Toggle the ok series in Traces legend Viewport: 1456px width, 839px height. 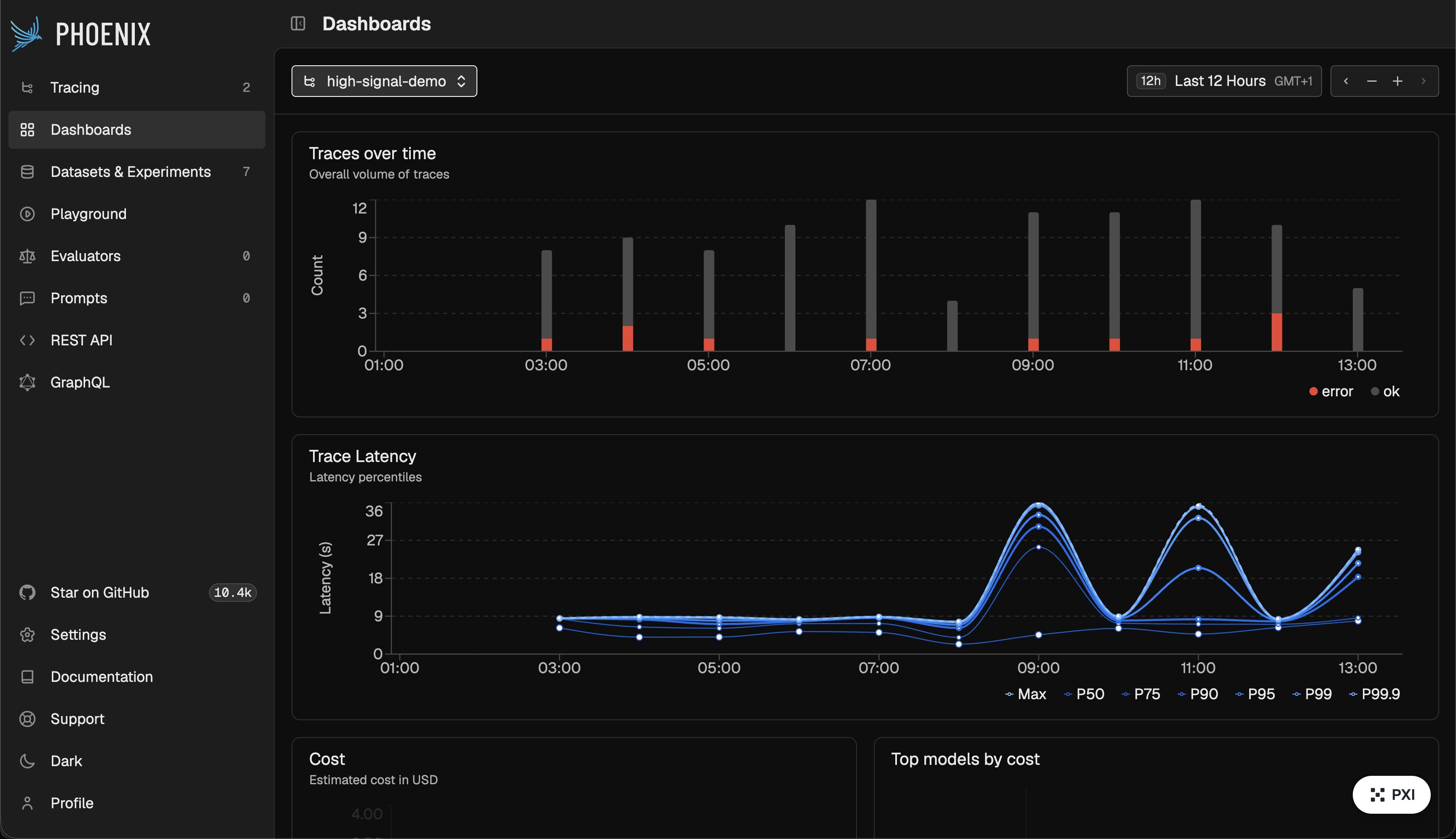pos(1385,392)
